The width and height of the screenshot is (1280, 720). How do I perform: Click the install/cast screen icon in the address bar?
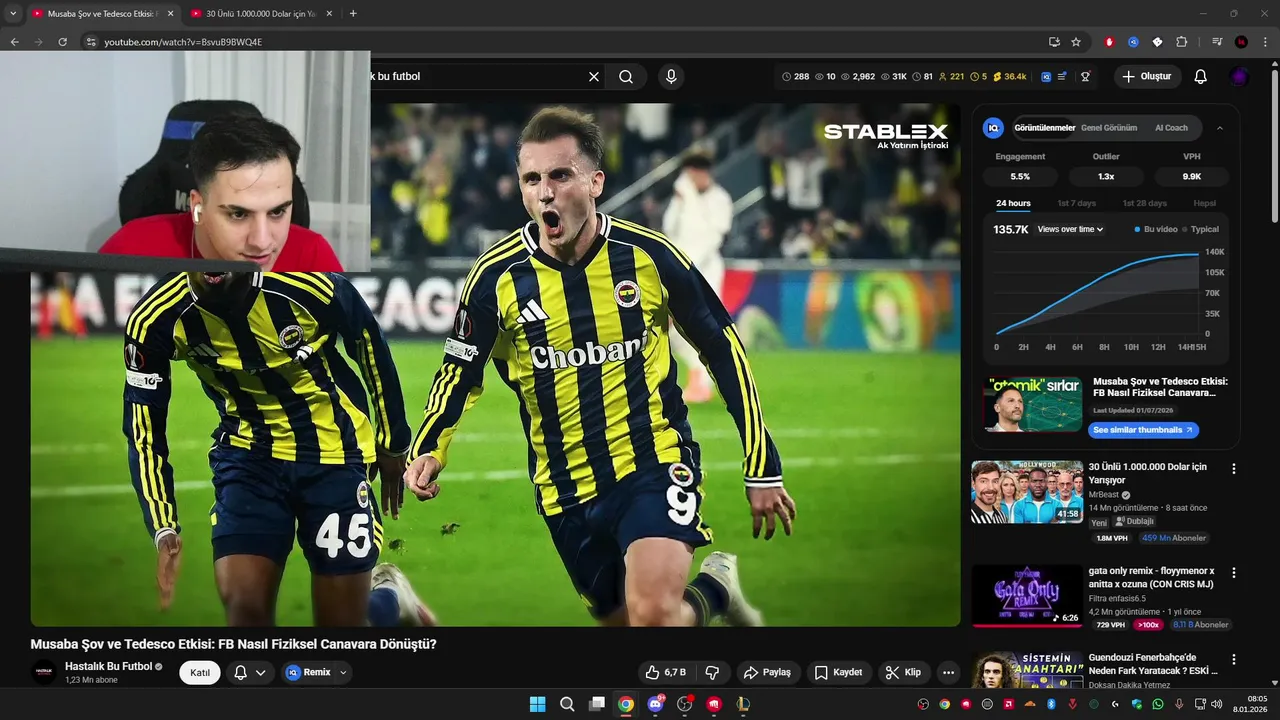point(1054,42)
